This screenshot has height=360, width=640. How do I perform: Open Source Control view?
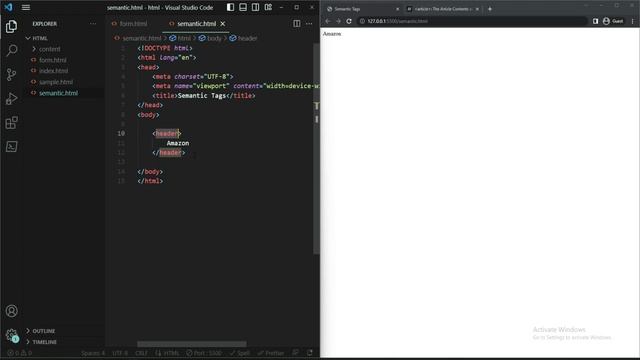click(11, 74)
